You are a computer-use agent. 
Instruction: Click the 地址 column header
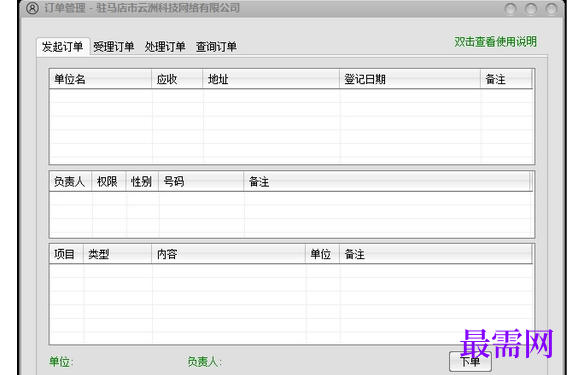[x=271, y=79]
